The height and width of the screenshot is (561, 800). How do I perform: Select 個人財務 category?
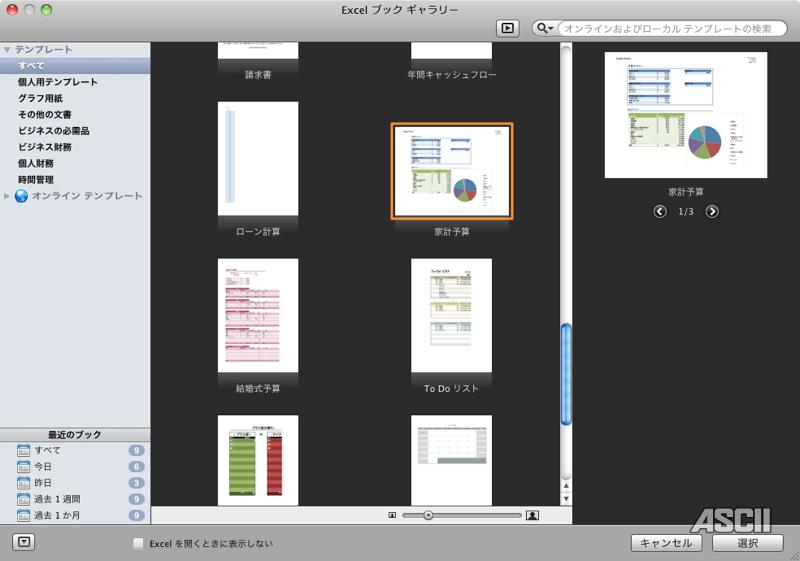(75, 164)
